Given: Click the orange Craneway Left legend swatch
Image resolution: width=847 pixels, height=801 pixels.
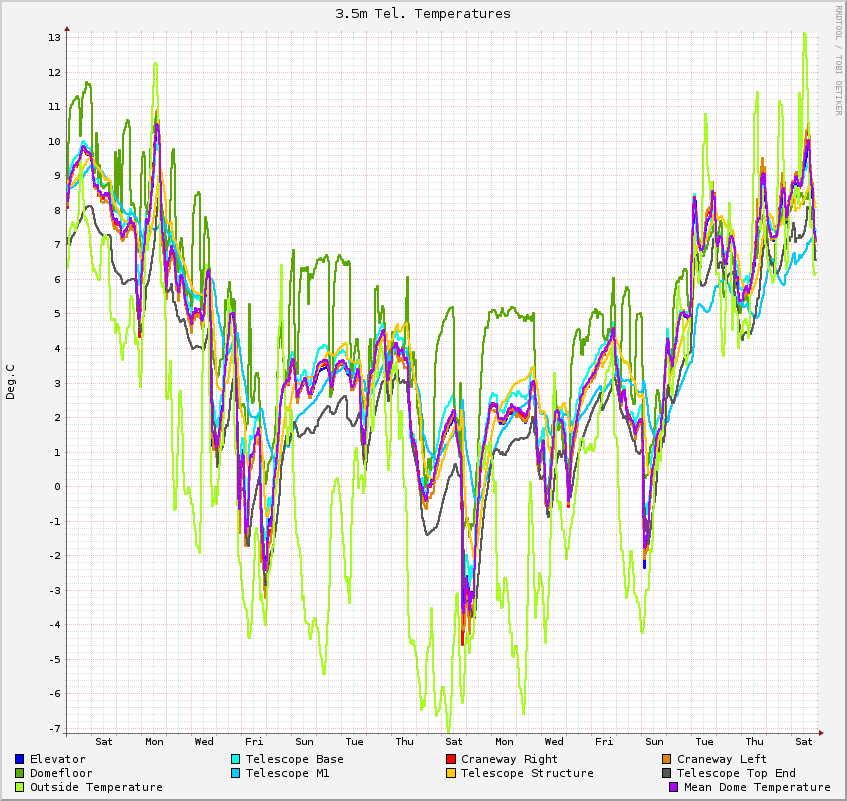Looking at the screenshot, I should coord(667,759).
